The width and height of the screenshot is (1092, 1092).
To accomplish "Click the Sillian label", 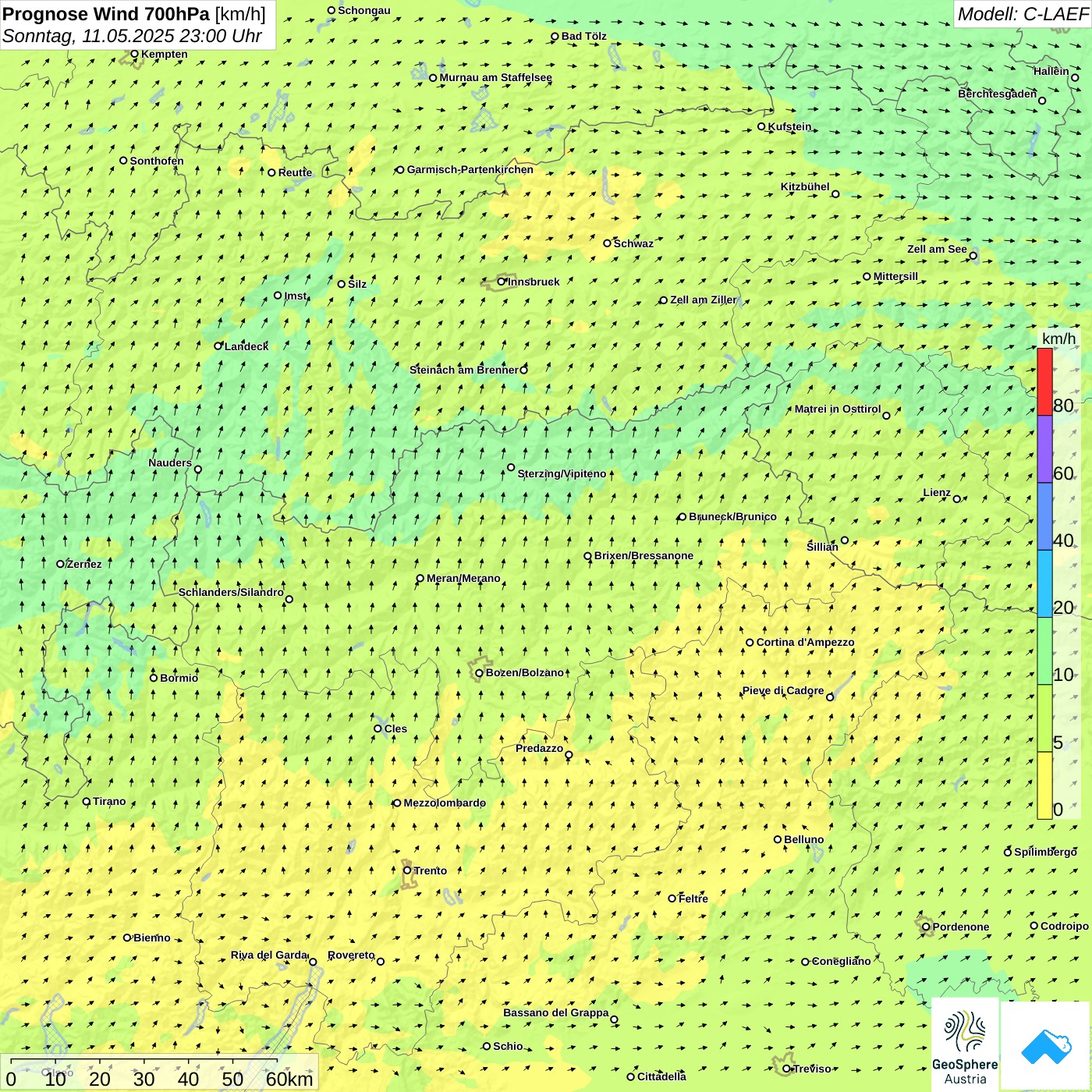I will tap(822, 547).
